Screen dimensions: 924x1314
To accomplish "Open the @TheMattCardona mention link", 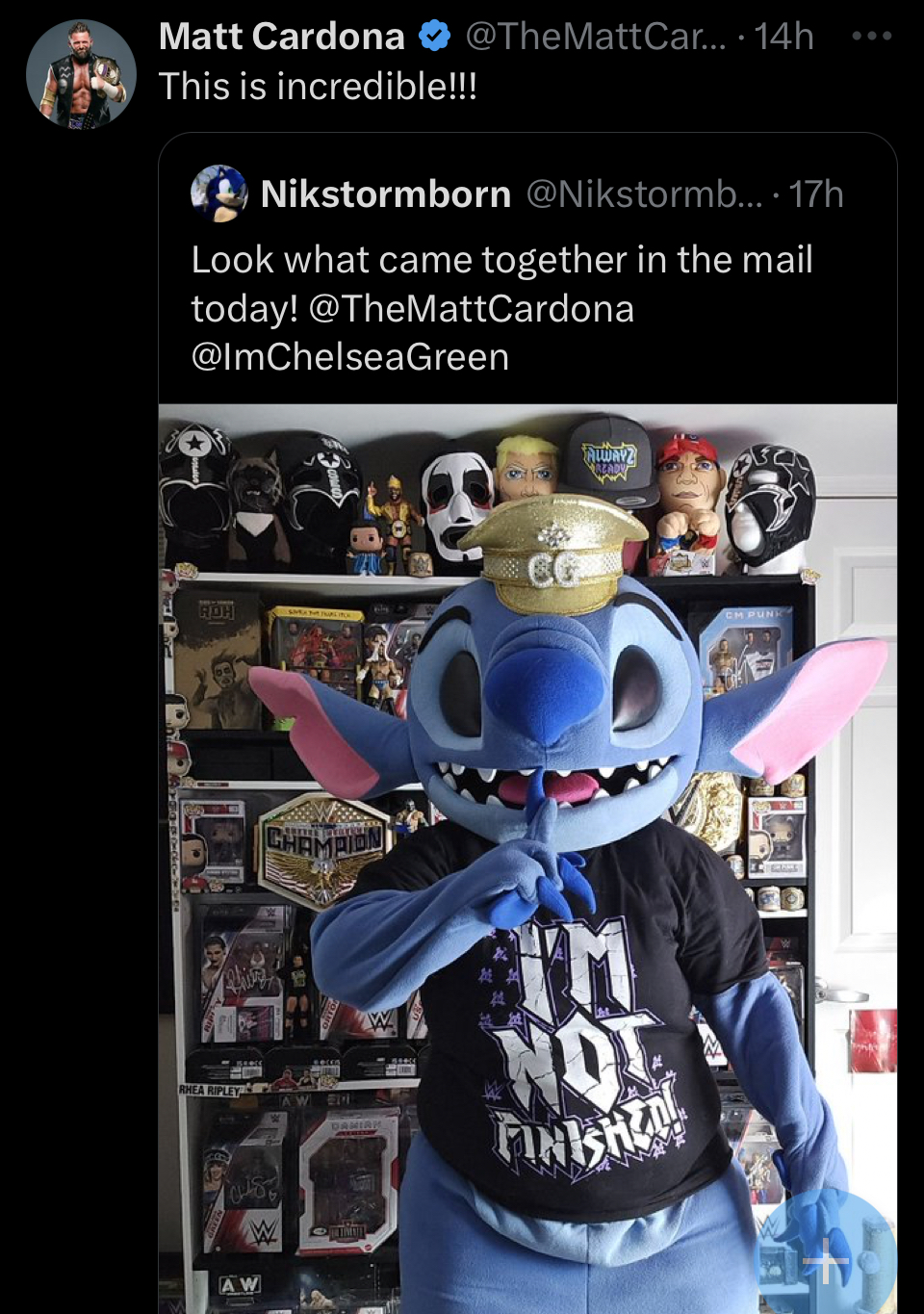I will click(471, 309).
